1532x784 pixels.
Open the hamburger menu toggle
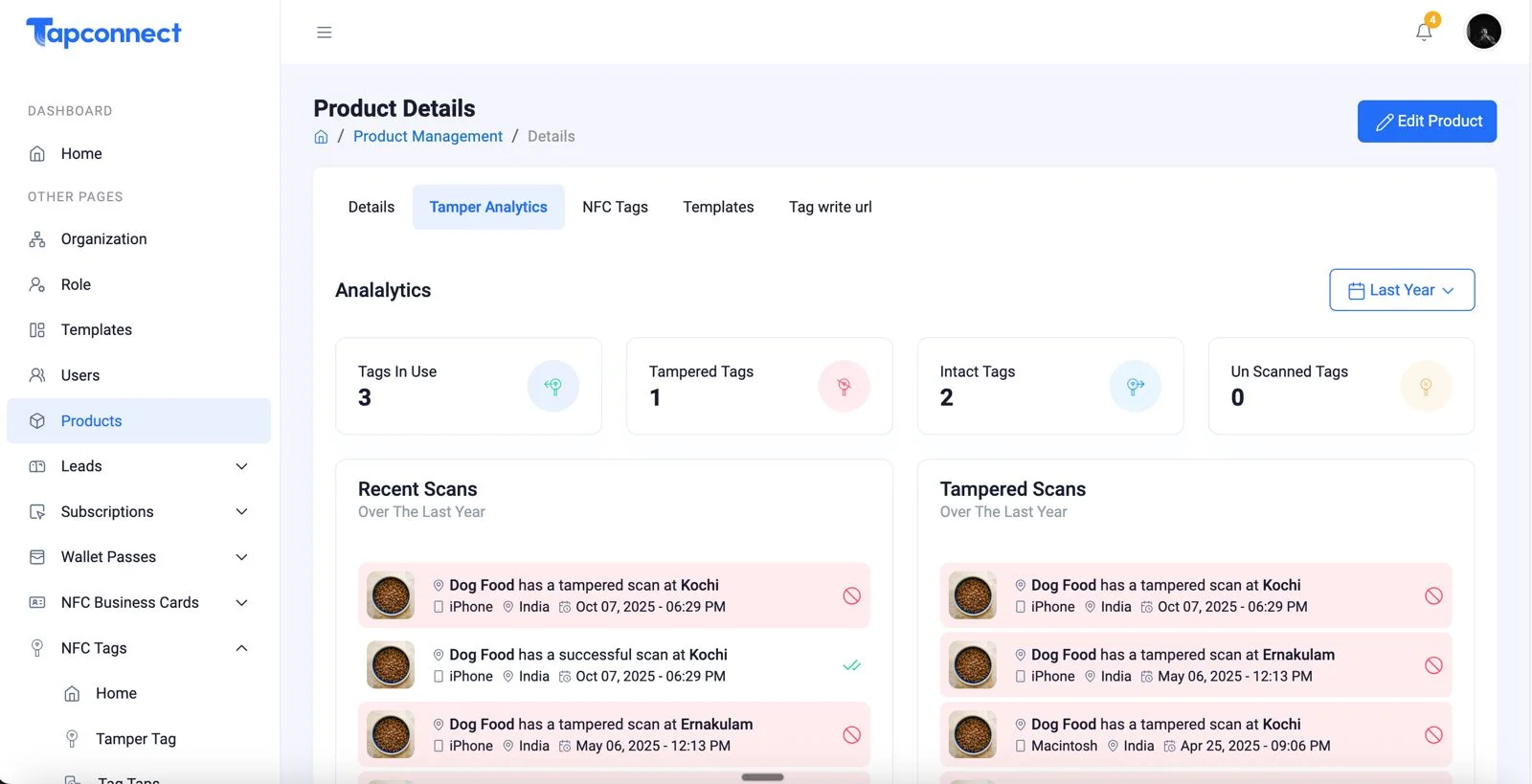pyautogui.click(x=325, y=33)
